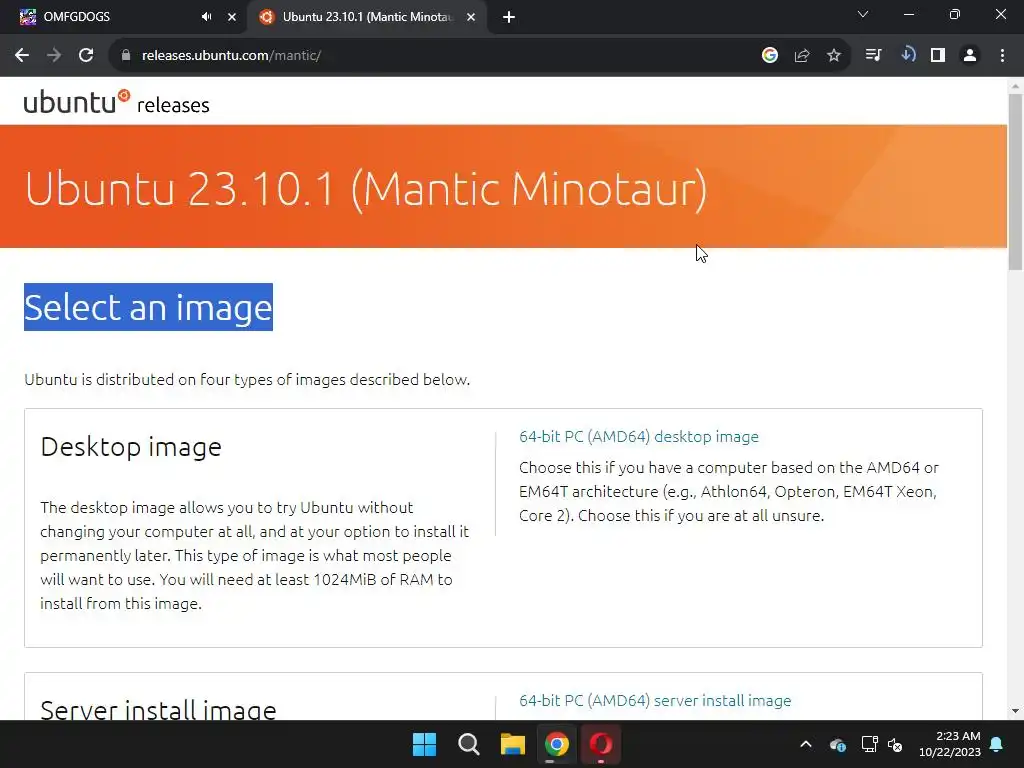Image resolution: width=1024 pixels, height=768 pixels.
Task: Select the Ubuntu 23.10.1 Mantic tab
Action: click(366, 17)
